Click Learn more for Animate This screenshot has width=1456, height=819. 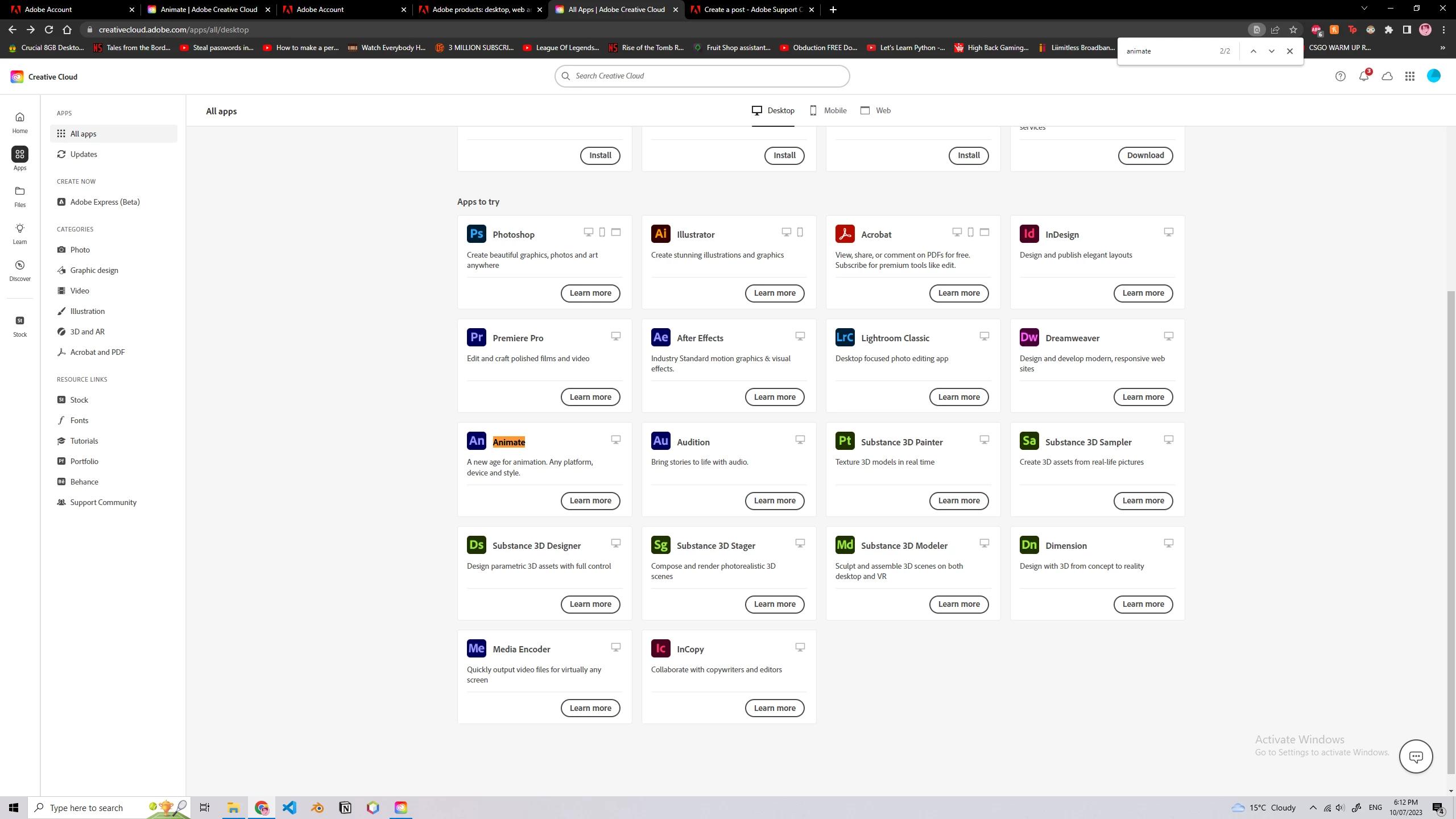coord(590,500)
